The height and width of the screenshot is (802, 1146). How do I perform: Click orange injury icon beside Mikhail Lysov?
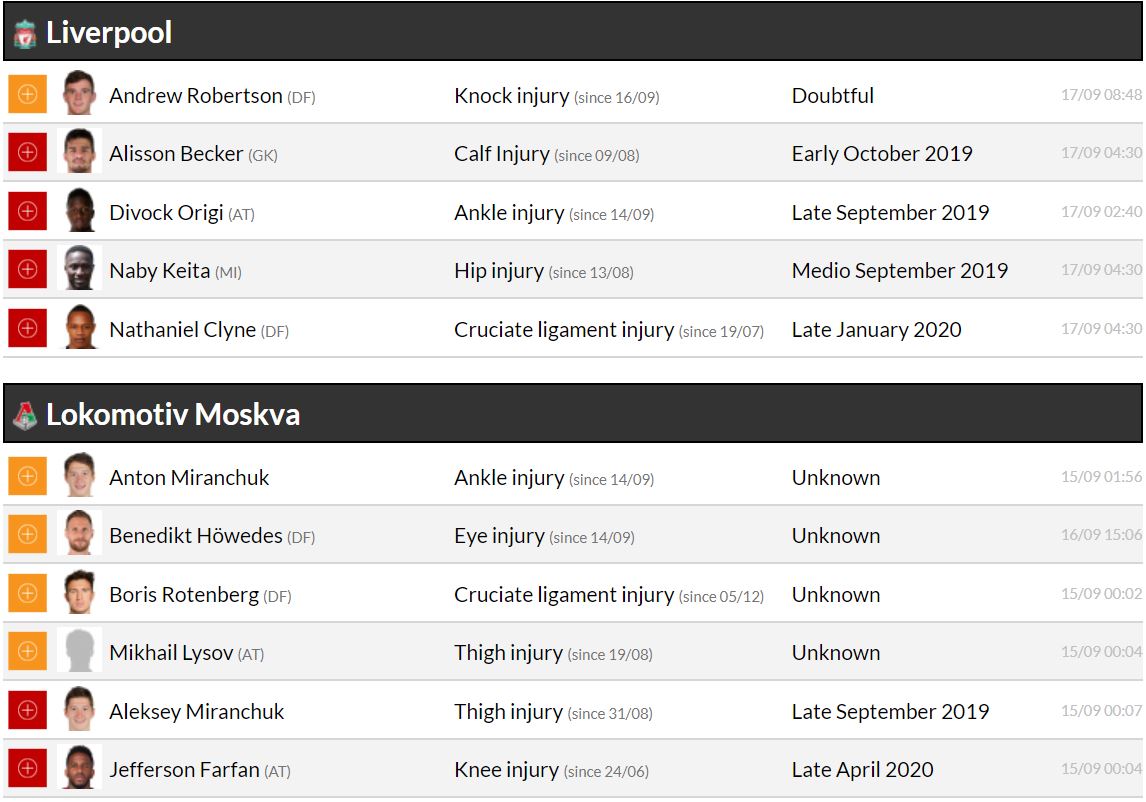(27, 652)
